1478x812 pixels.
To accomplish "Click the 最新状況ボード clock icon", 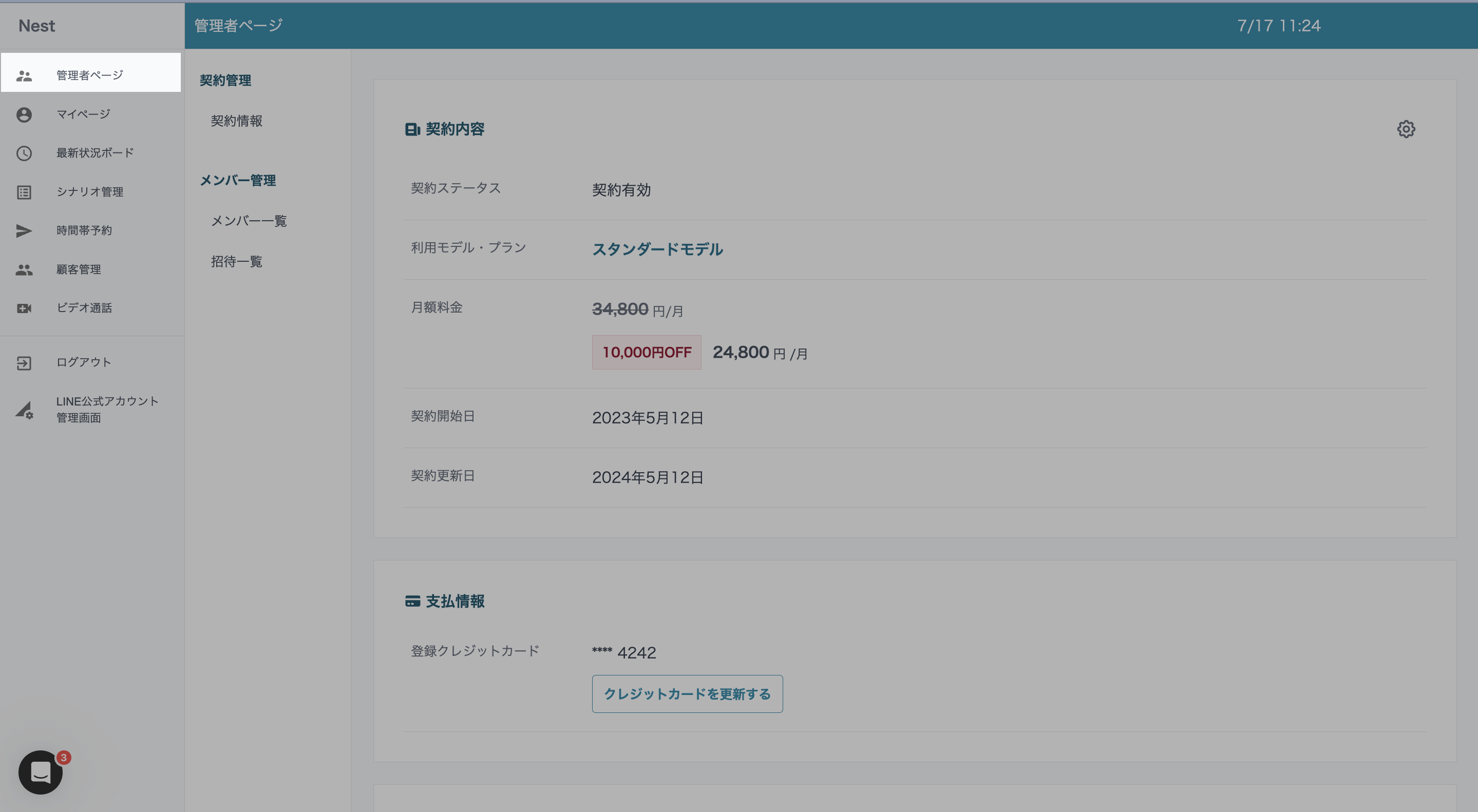I will click(x=24, y=153).
